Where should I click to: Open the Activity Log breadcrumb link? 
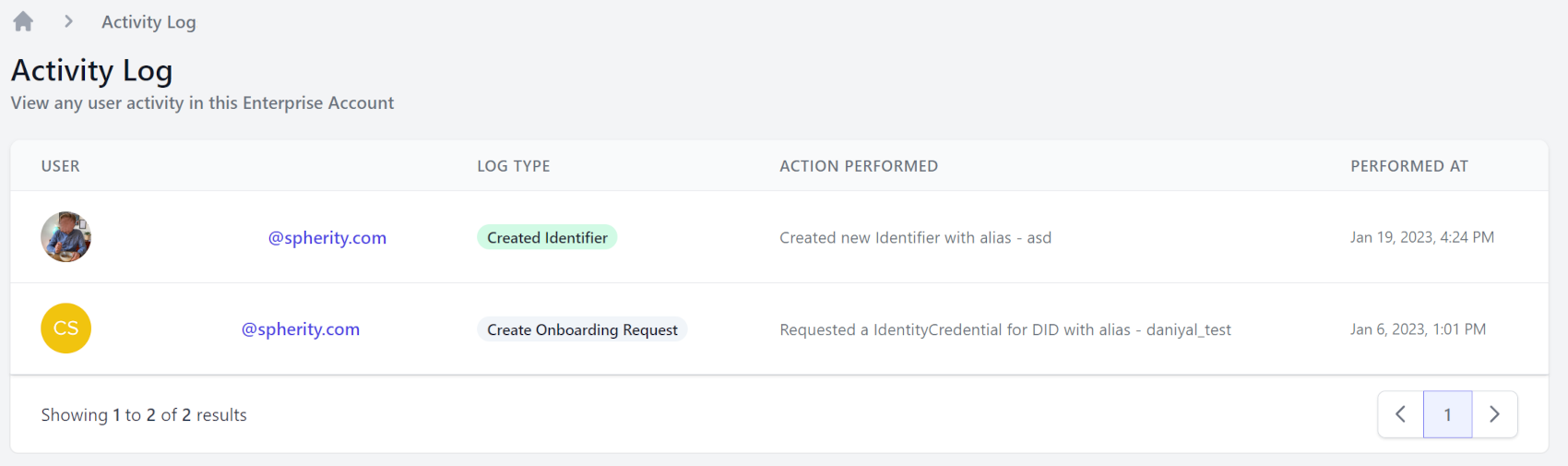(148, 22)
